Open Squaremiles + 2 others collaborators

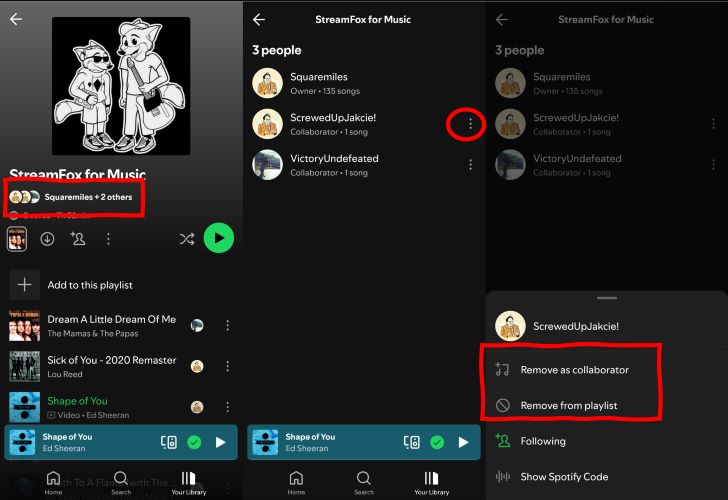point(71,197)
